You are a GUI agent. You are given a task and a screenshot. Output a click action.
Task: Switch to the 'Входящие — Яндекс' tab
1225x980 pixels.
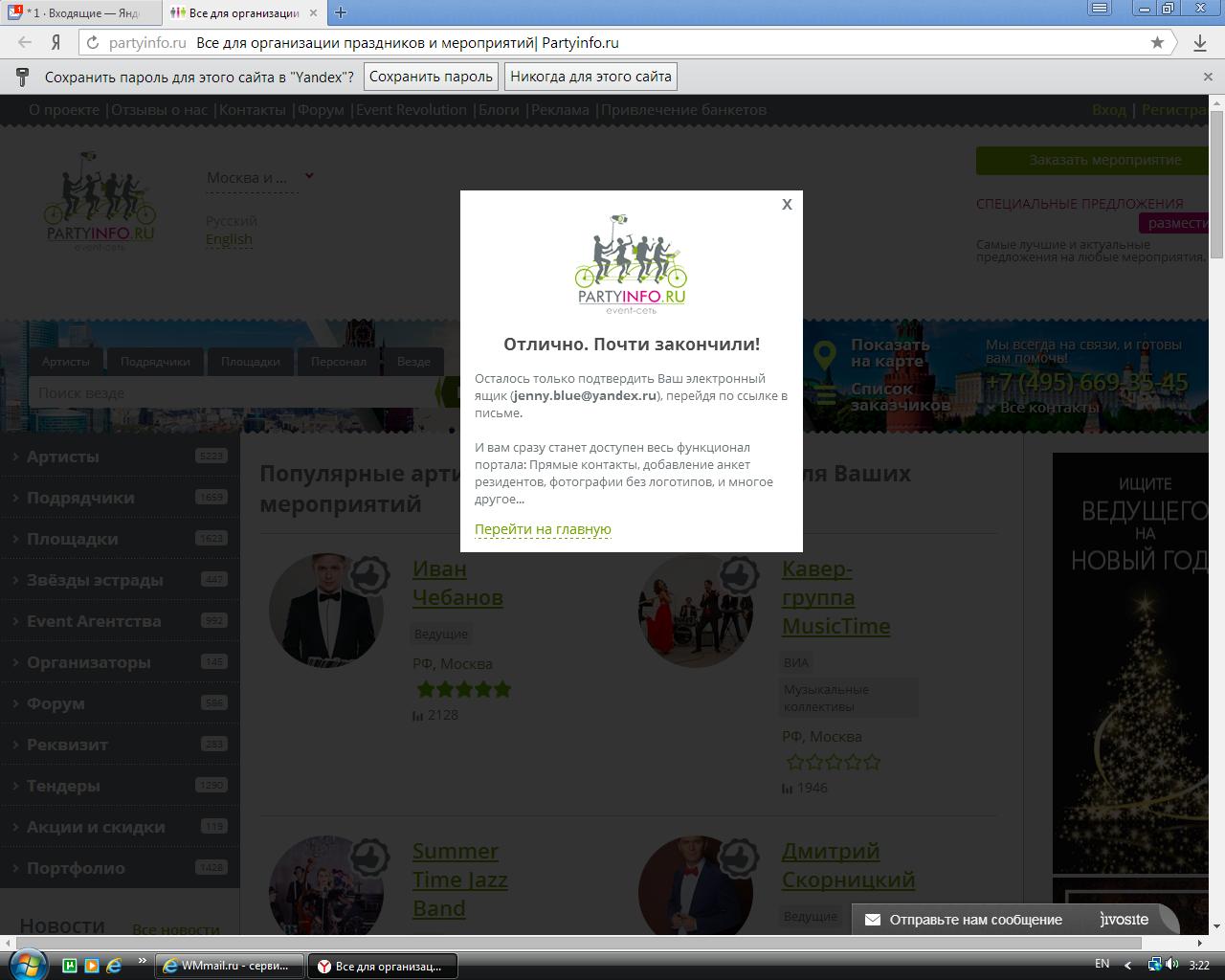click(82, 13)
